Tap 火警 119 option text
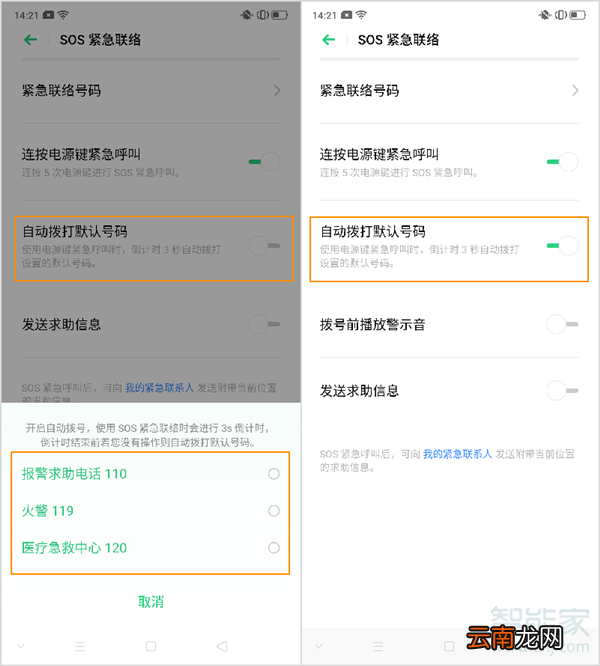This screenshot has width=600, height=666. pyautogui.click(x=48, y=511)
